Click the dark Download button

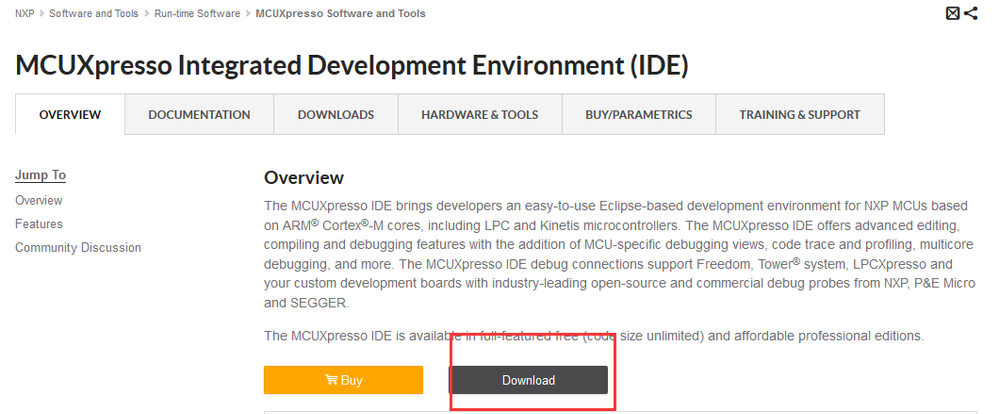(x=528, y=380)
